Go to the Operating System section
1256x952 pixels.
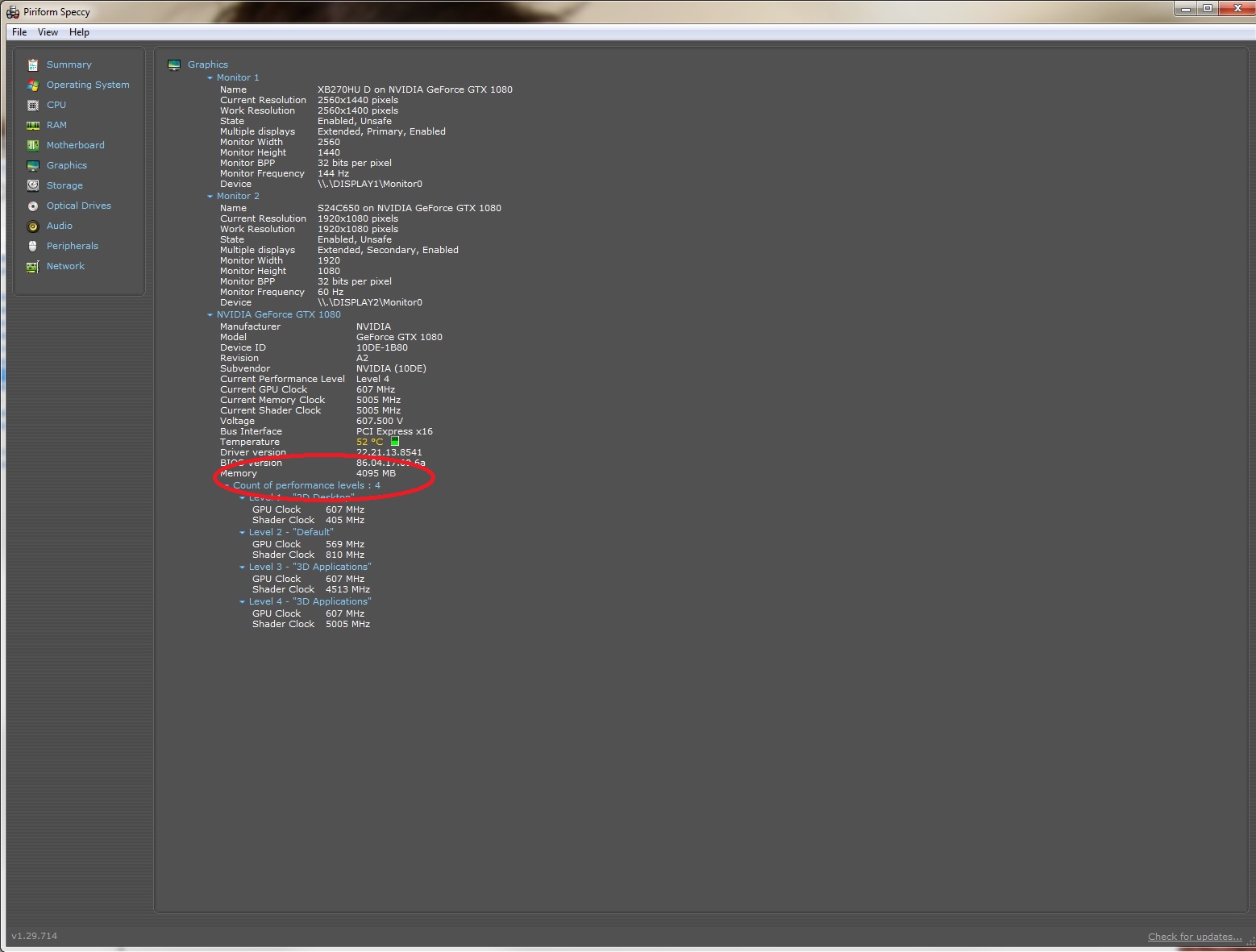(88, 85)
